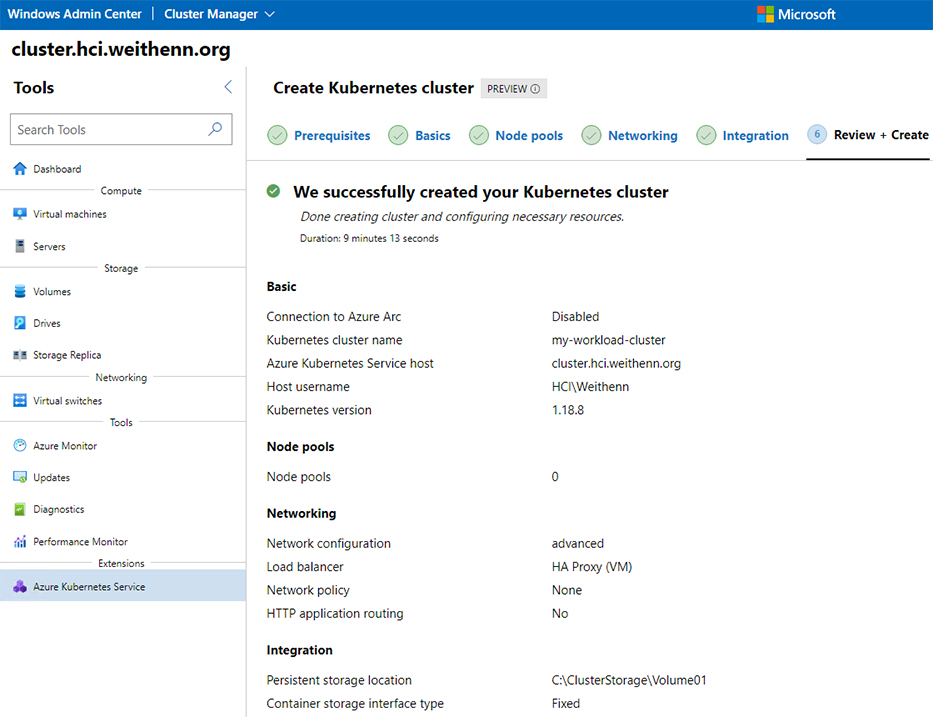Click the Azure Kubernetes Service host value

tap(616, 363)
